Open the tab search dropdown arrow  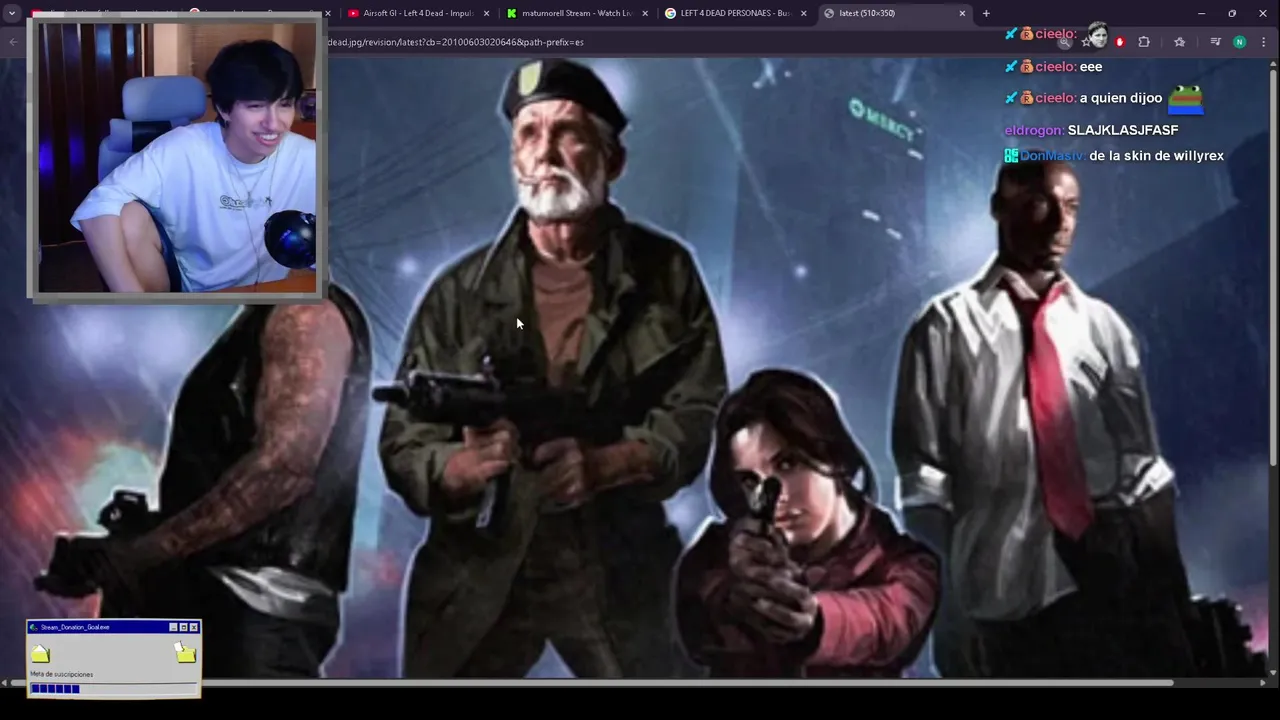click(12, 13)
